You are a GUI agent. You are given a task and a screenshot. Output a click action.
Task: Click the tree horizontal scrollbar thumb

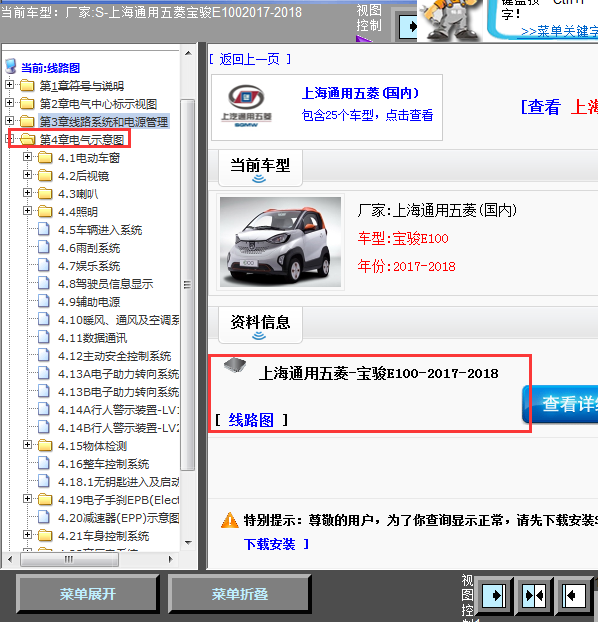tap(69, 559)
